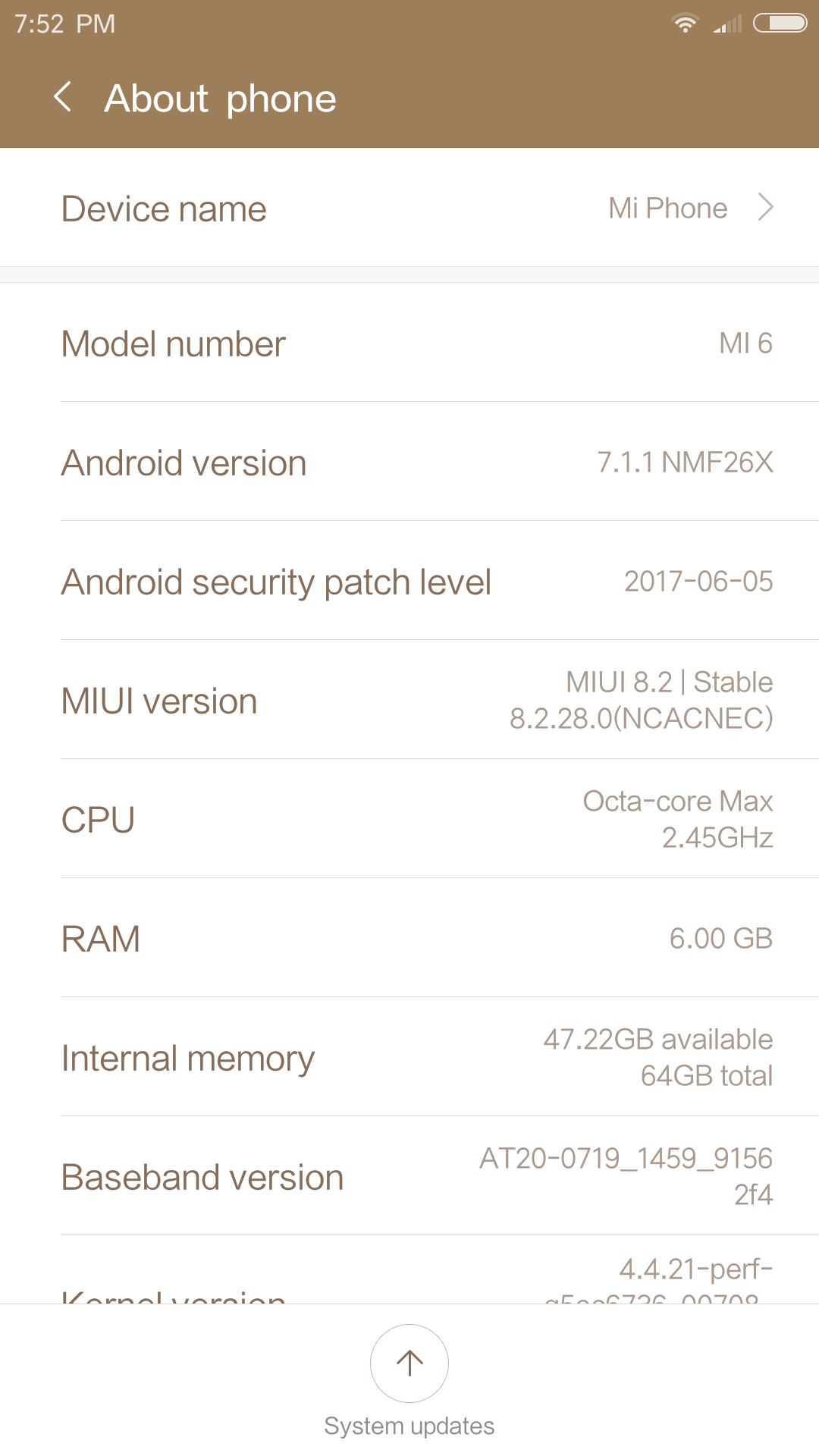Tap the About phone title

pos(221,99)
